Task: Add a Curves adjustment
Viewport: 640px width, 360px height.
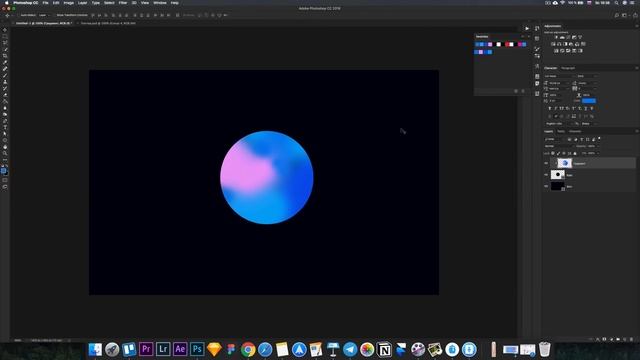Action: (568, 37)
